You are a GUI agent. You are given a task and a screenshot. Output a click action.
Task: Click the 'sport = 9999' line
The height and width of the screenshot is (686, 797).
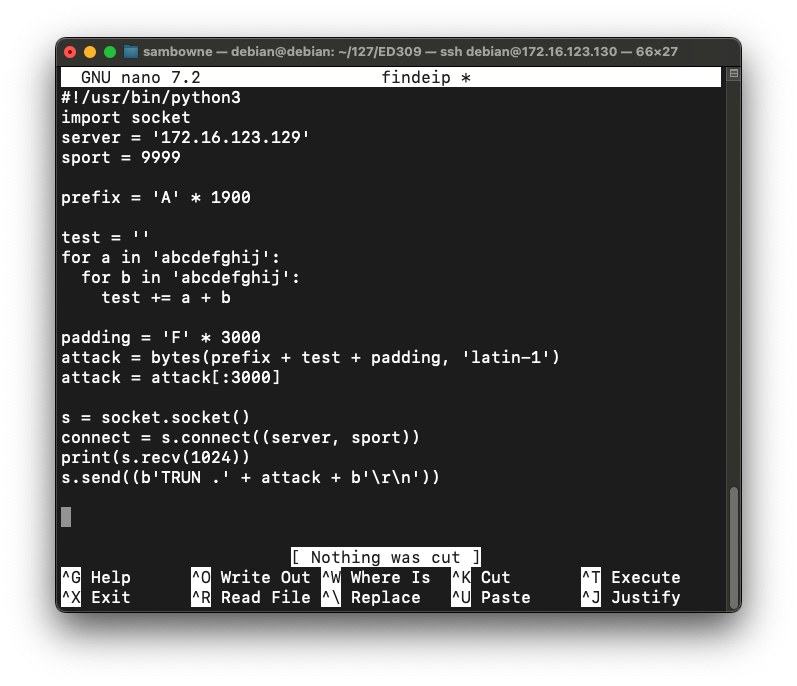(x=121, y=158)
